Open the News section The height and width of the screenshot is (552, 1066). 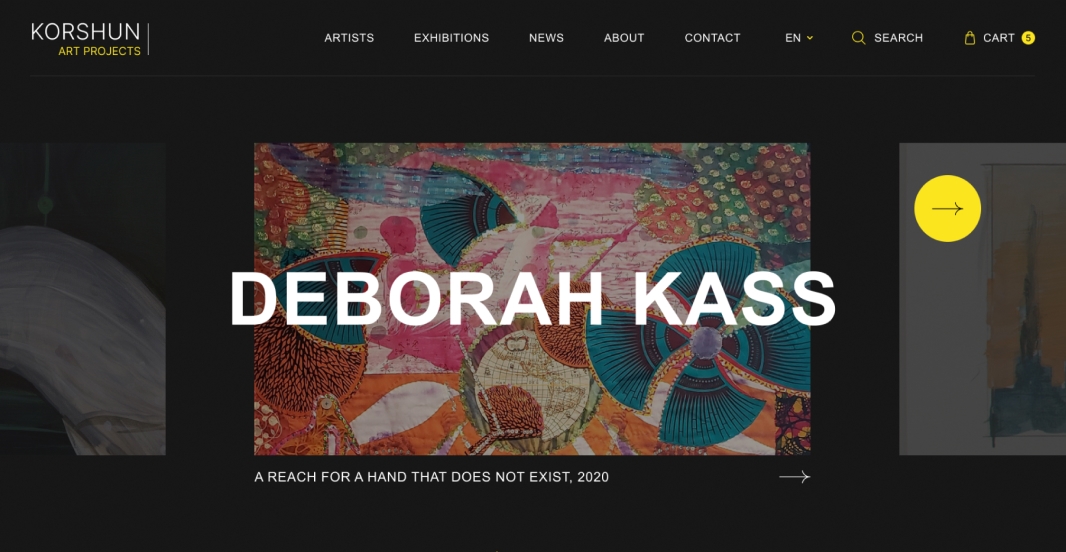pos(546,38)
